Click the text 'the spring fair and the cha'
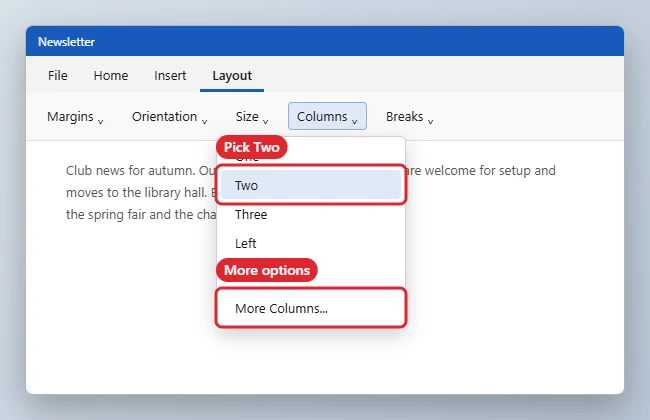The width and height of the screenshot is (650, 420). click(x=141, y=214)
